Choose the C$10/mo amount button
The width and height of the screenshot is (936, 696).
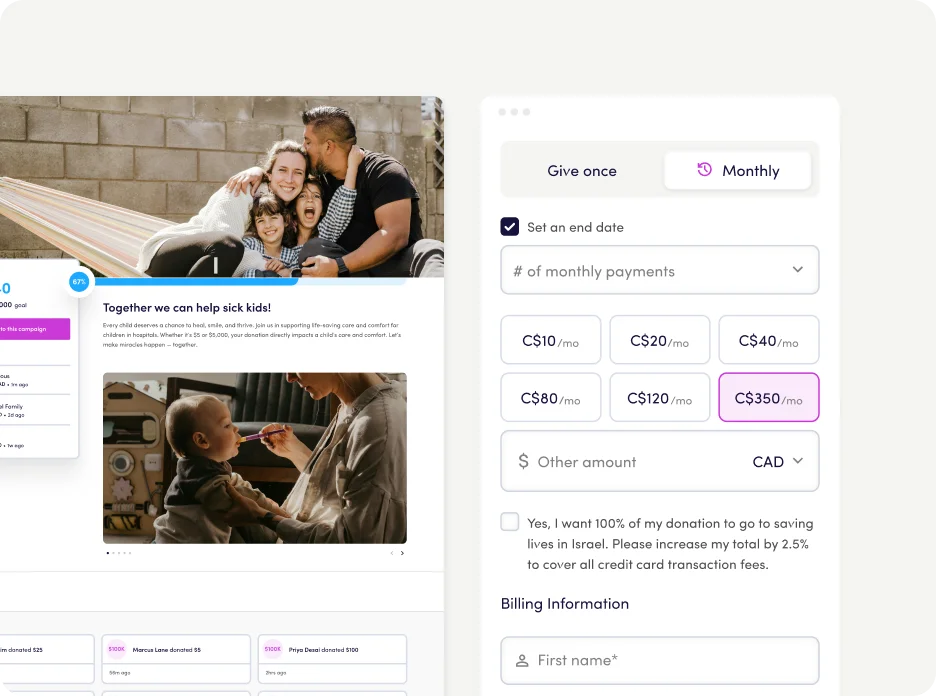(550, 341)
